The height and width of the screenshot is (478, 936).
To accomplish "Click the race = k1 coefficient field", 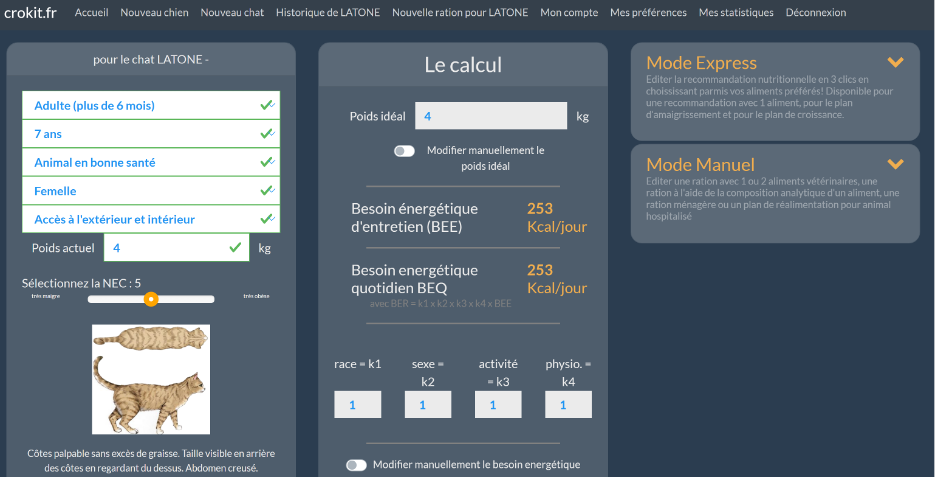I will [357, 405].
